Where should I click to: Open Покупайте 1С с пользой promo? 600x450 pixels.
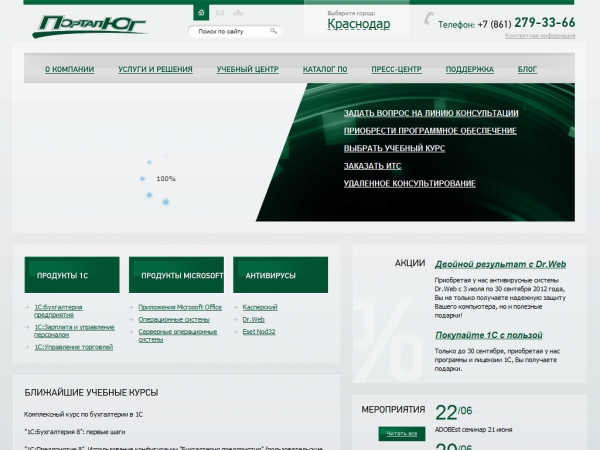[489, 335]
